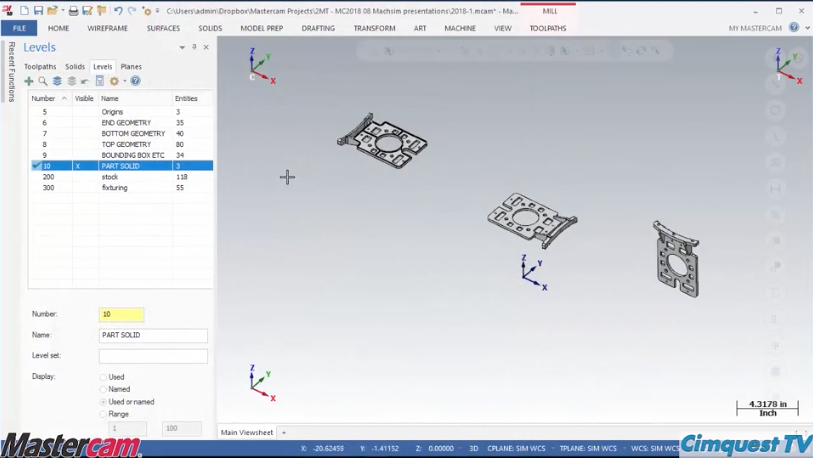Viewport: 813px width, 458px height.
Task: Open the Levels panel options dropdown arrow
Action: [x=182, y=47]
